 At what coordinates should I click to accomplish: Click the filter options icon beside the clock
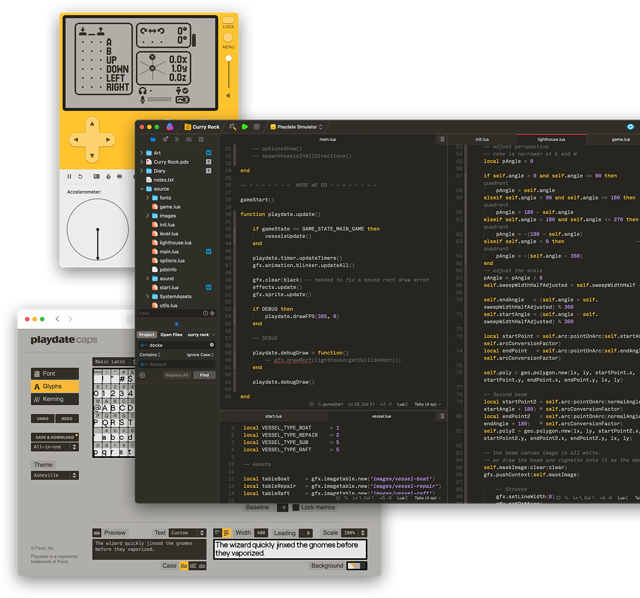pyautogui.click(x=212, y=313)
